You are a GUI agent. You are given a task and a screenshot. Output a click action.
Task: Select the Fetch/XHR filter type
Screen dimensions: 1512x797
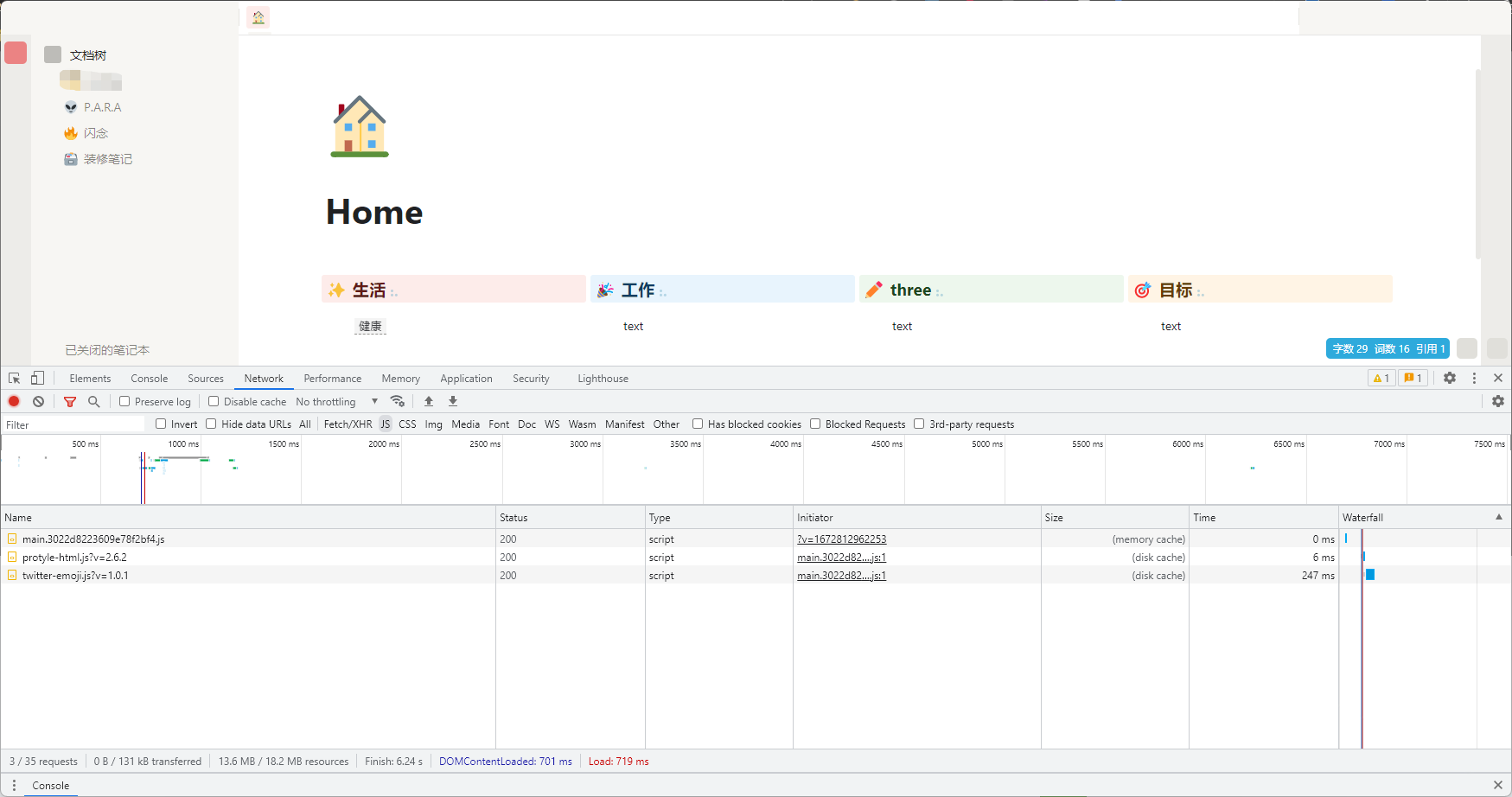coord(348,424)
